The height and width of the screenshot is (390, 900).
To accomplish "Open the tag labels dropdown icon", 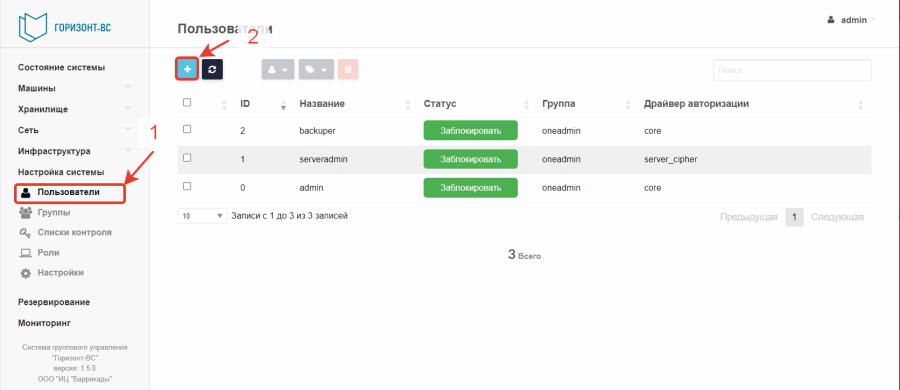I will pos(316,69).
